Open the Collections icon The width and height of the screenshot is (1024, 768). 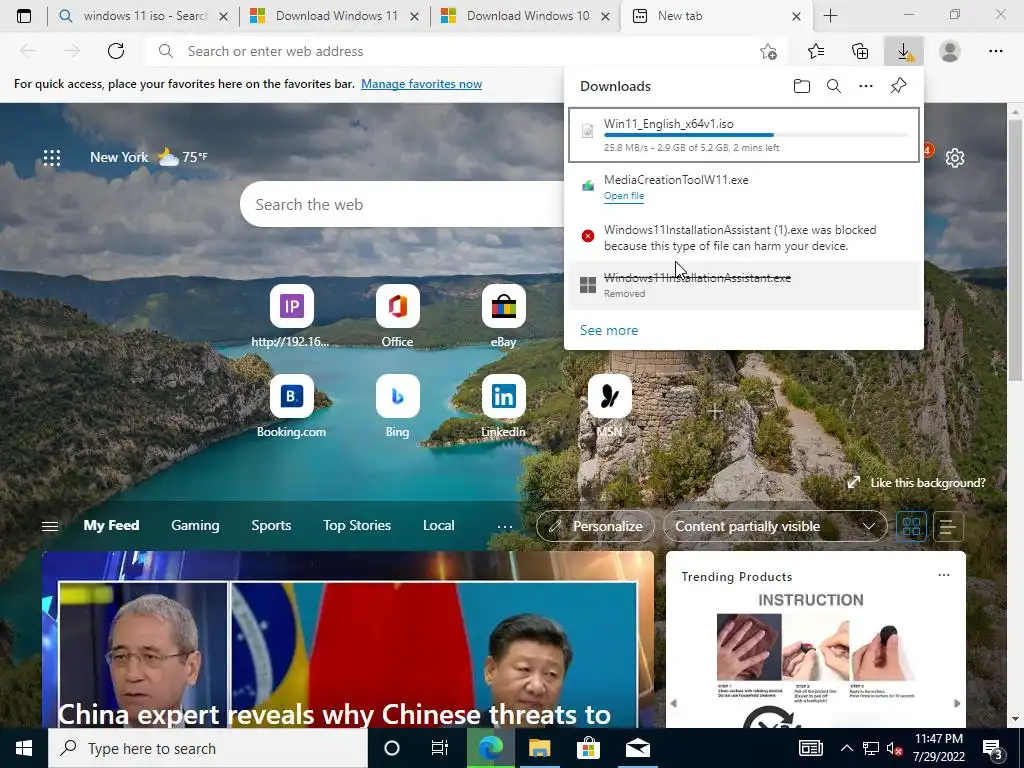(860, 51)
